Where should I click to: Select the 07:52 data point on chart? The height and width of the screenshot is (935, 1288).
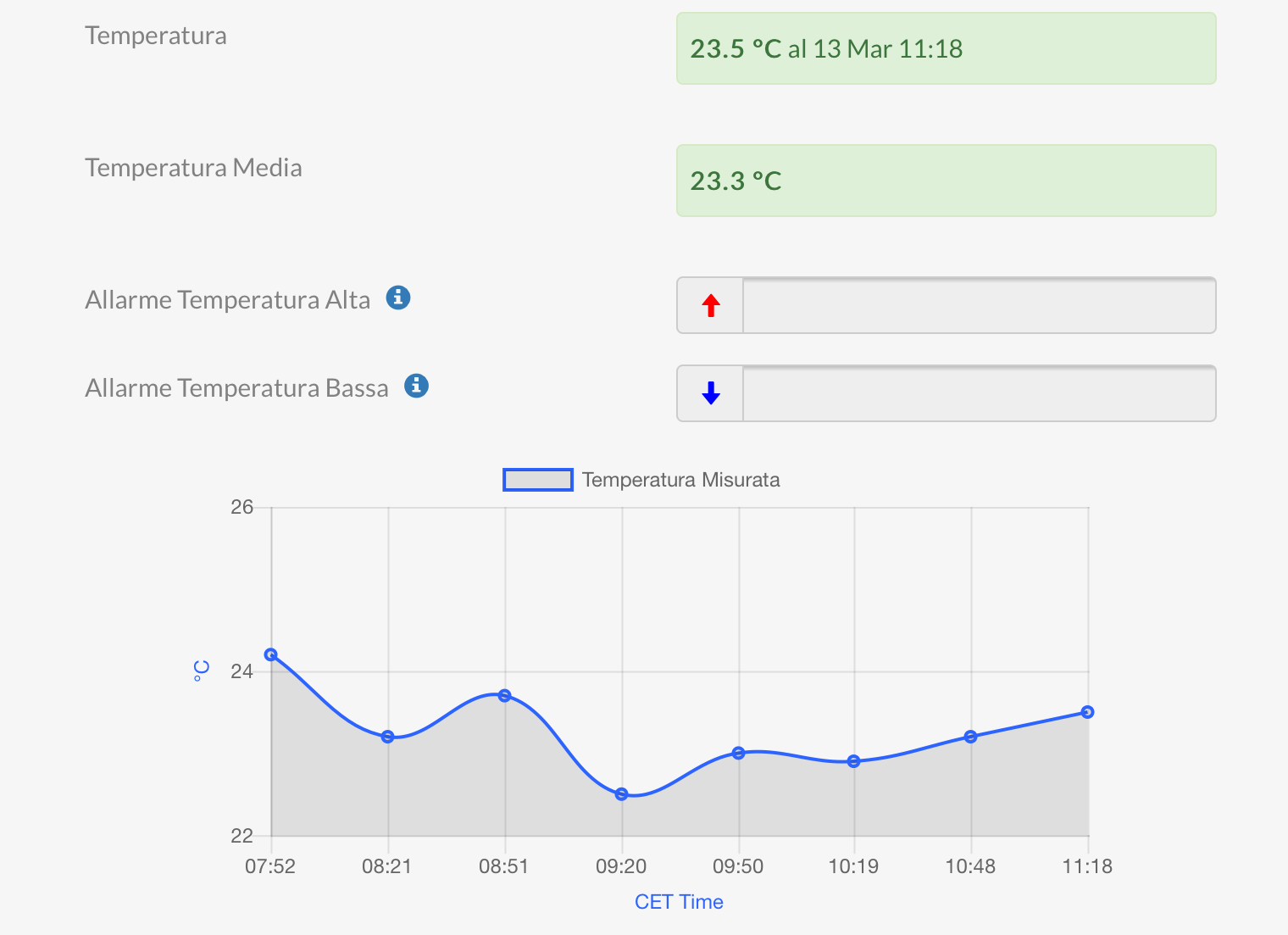click(271, 654)
